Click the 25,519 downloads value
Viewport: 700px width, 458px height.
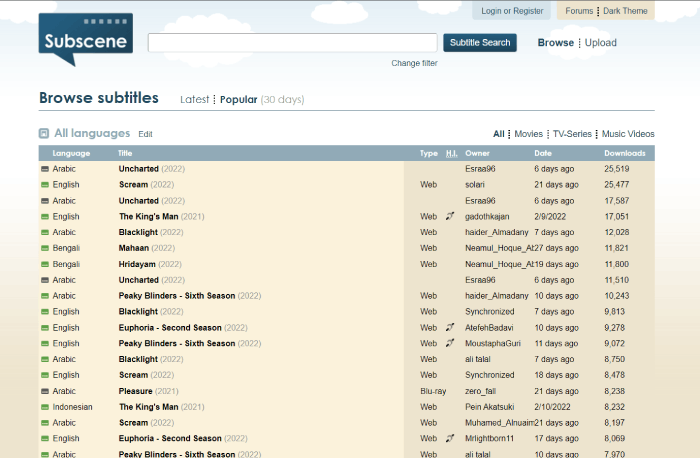coord(617,169)
